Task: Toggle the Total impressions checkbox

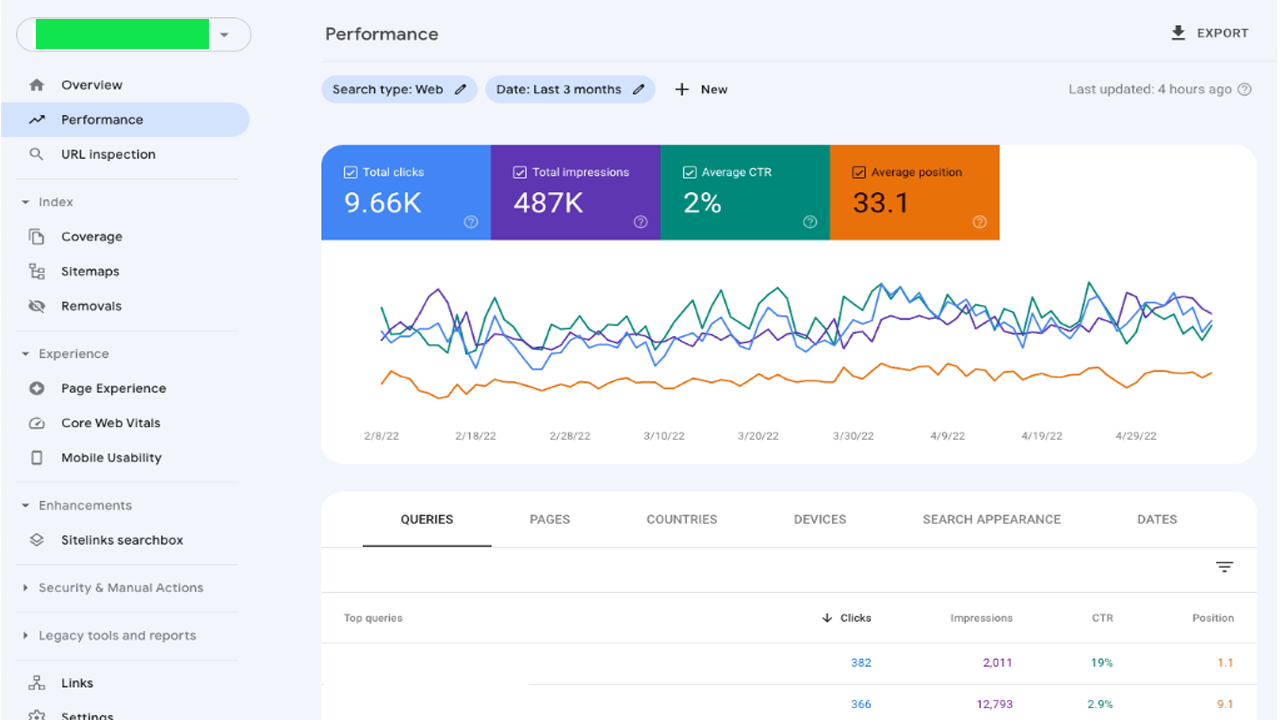Action: click(520, 172)
